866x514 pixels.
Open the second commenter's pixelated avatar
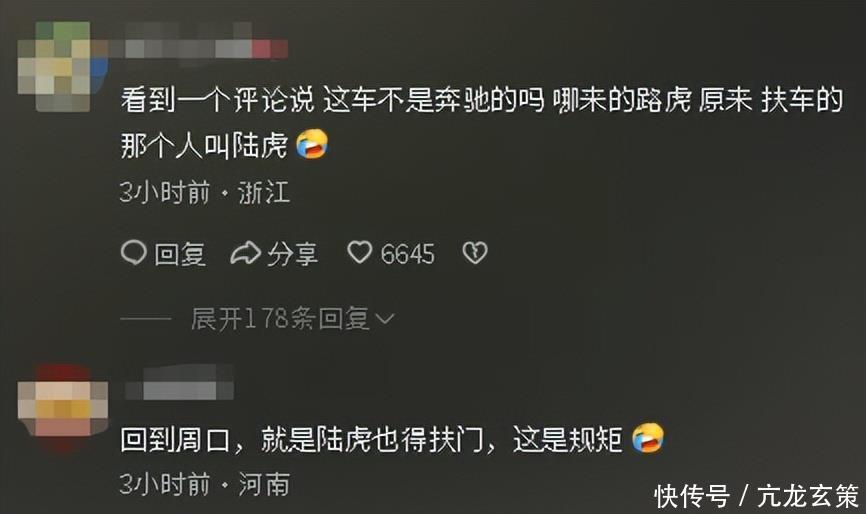pyautogui.click(x=62, y=407)
